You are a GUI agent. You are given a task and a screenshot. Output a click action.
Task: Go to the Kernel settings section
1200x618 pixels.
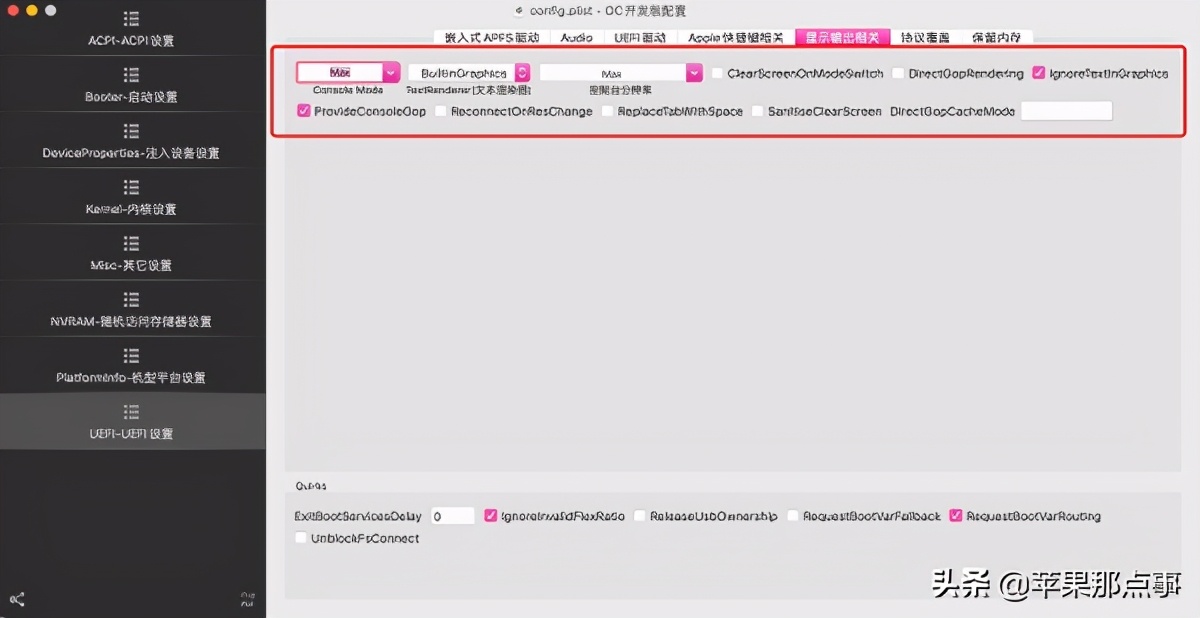(x=131, y=196)
